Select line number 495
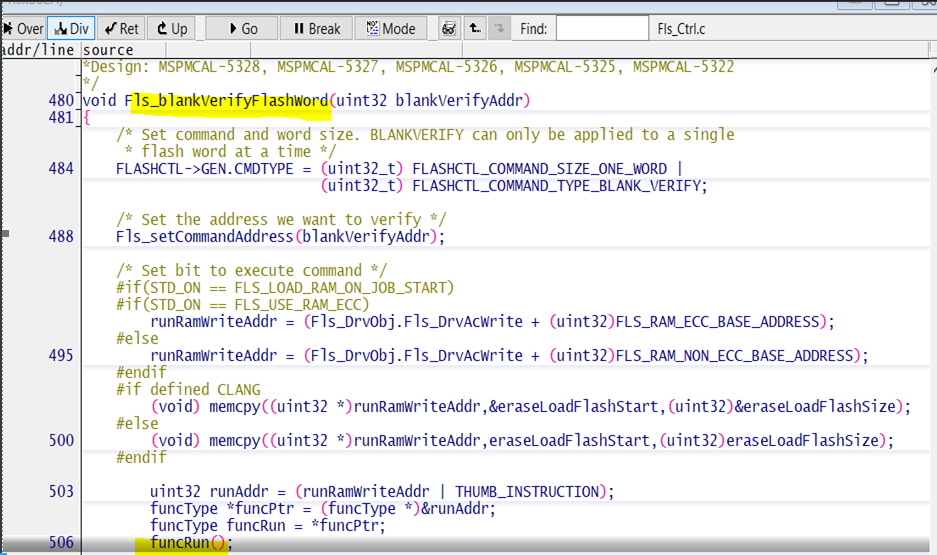 click(x=61, y=355)
